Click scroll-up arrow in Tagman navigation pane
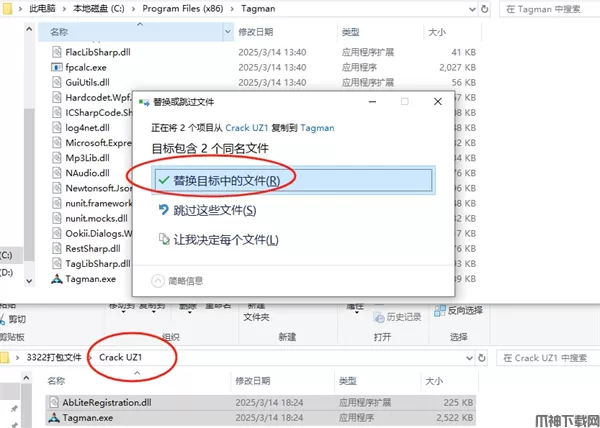The height and width of the screenshot is (428, 600). coord(29,29)
